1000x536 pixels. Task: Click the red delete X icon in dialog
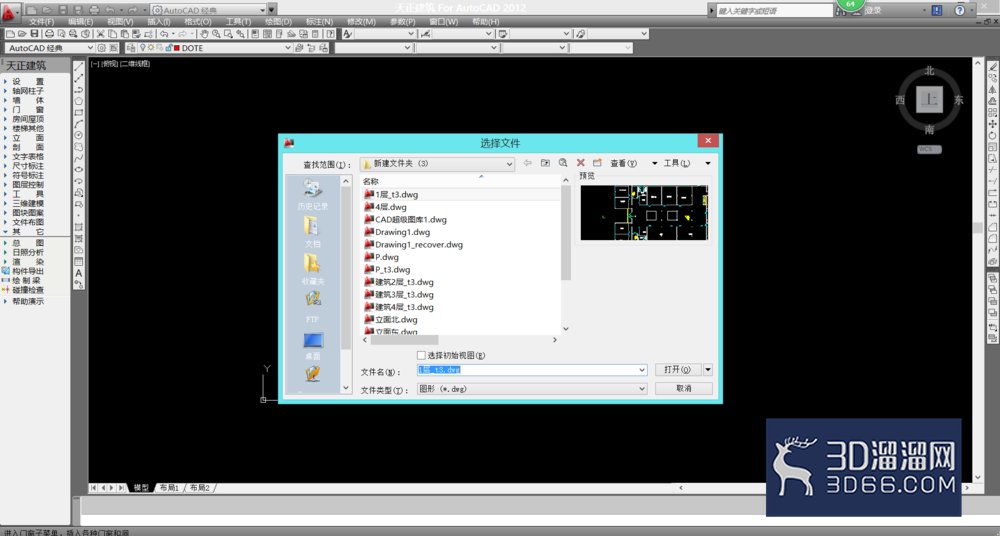(580, 163)
